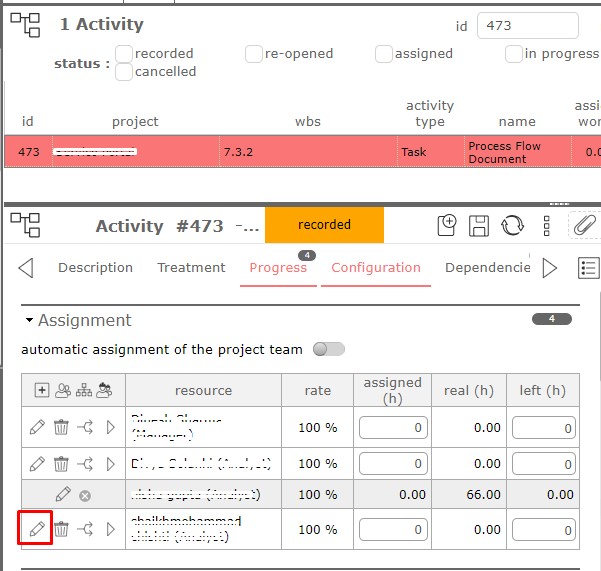Delete the Manager resource assignment with its trash icon
601x571 pixels.
pos(61,427)
